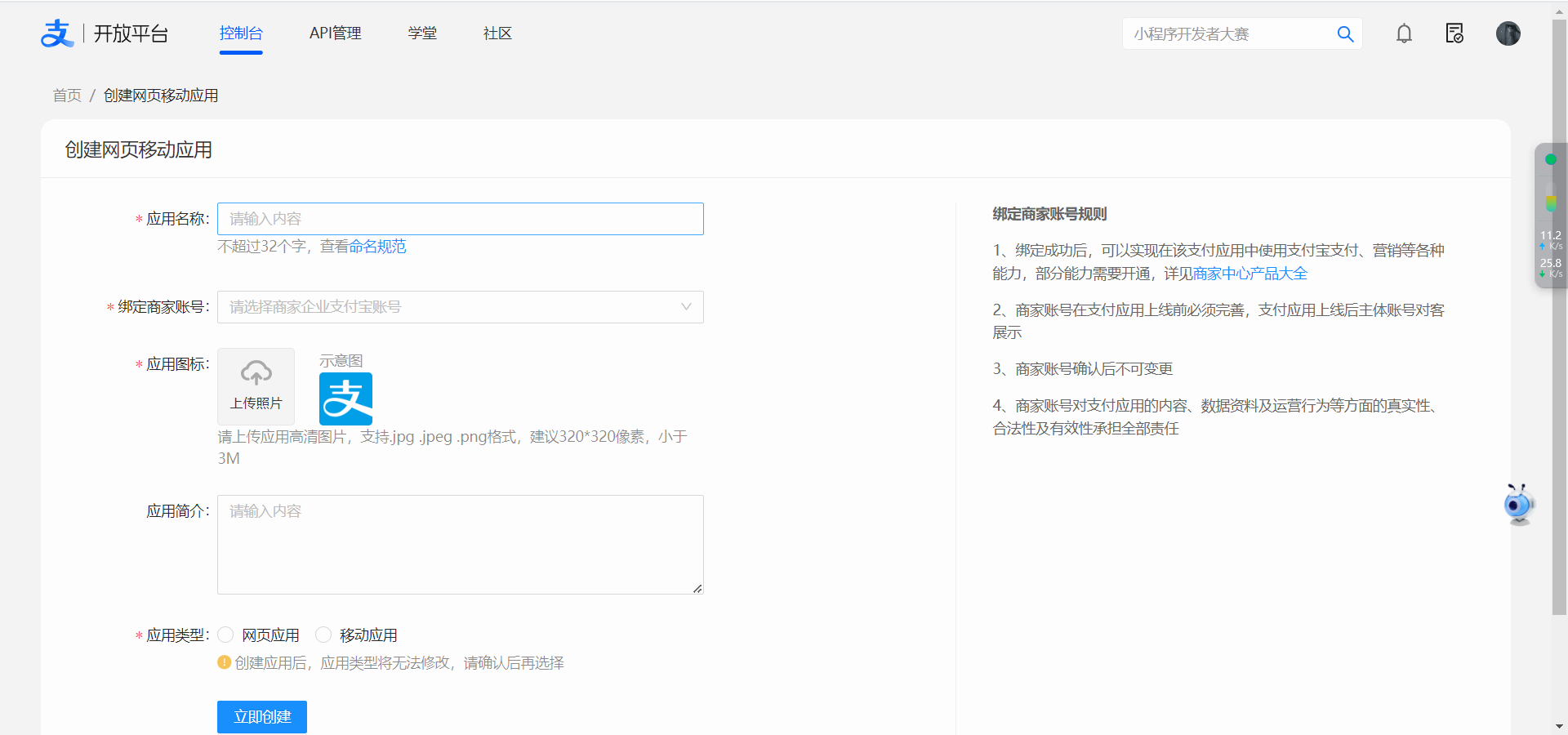Click the blue Alipay sample icon image
Image resolution: width=1568 pixels, height=735 pixels.
click(345, 399)
